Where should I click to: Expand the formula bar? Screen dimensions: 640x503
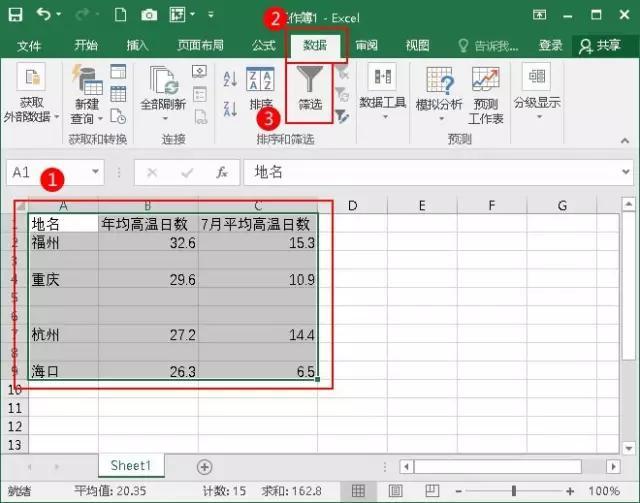click(626, 172)
